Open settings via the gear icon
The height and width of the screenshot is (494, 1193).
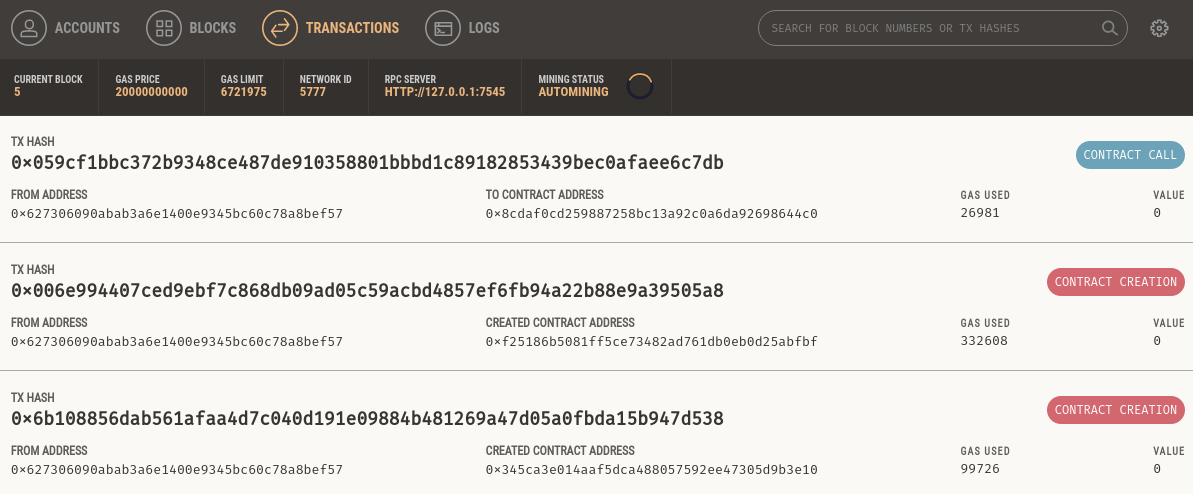(x=1159, y=28)
